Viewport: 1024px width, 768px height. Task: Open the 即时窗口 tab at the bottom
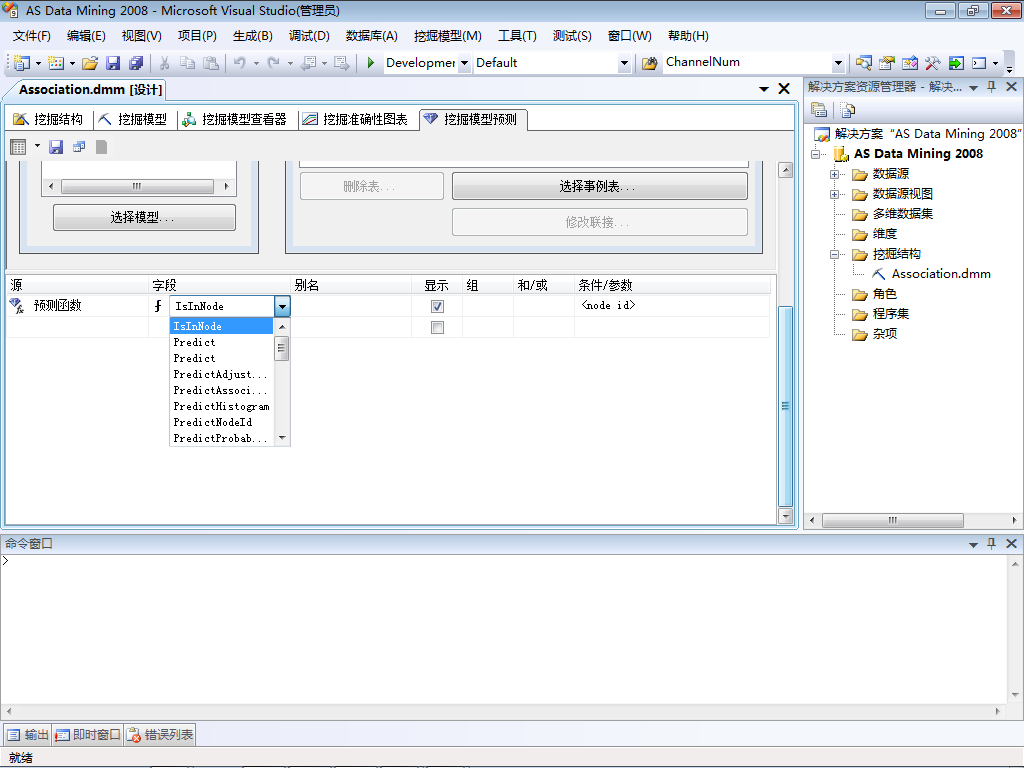point(88,735)
